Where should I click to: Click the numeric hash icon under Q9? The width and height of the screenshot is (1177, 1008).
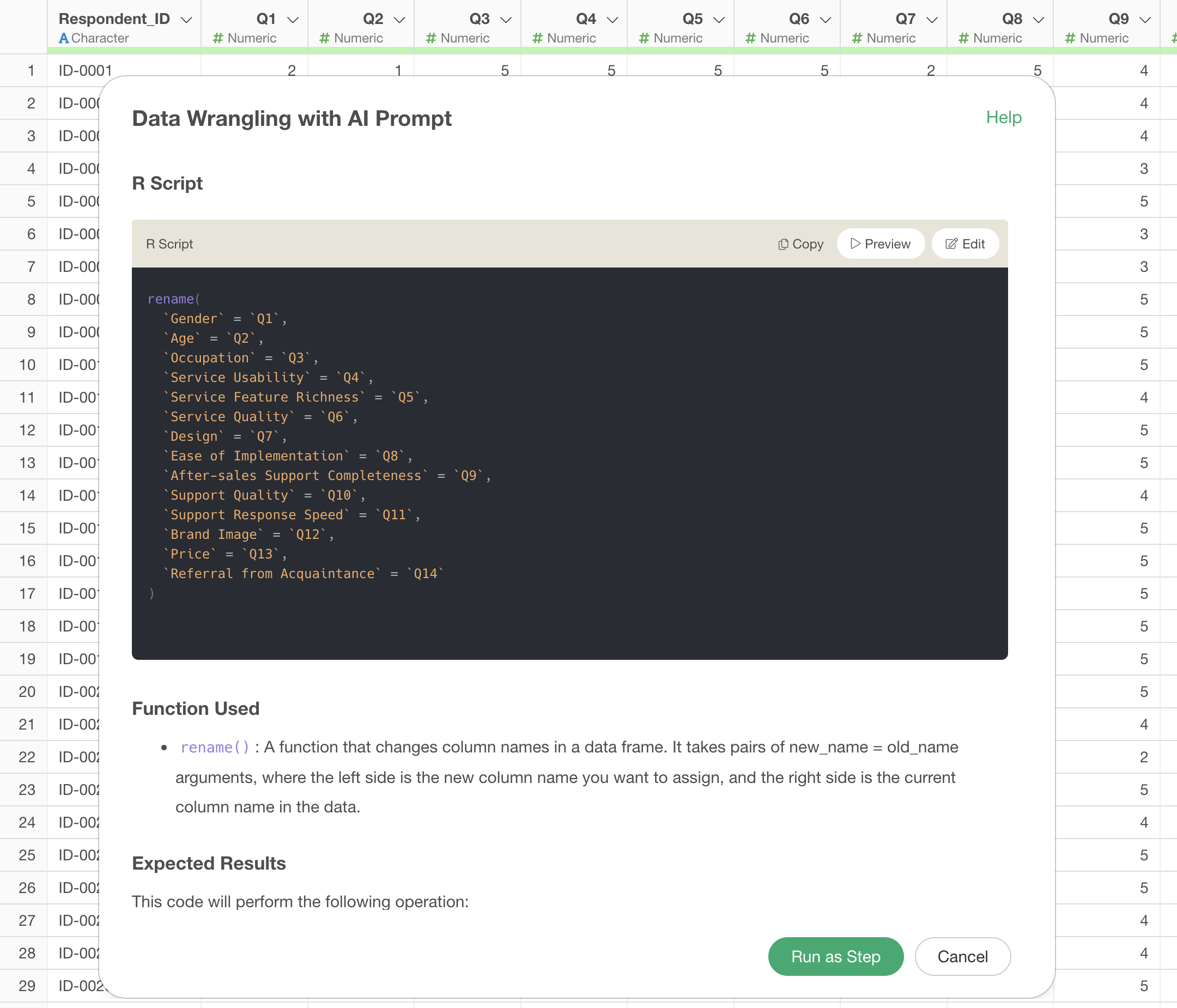(1070, 38)
